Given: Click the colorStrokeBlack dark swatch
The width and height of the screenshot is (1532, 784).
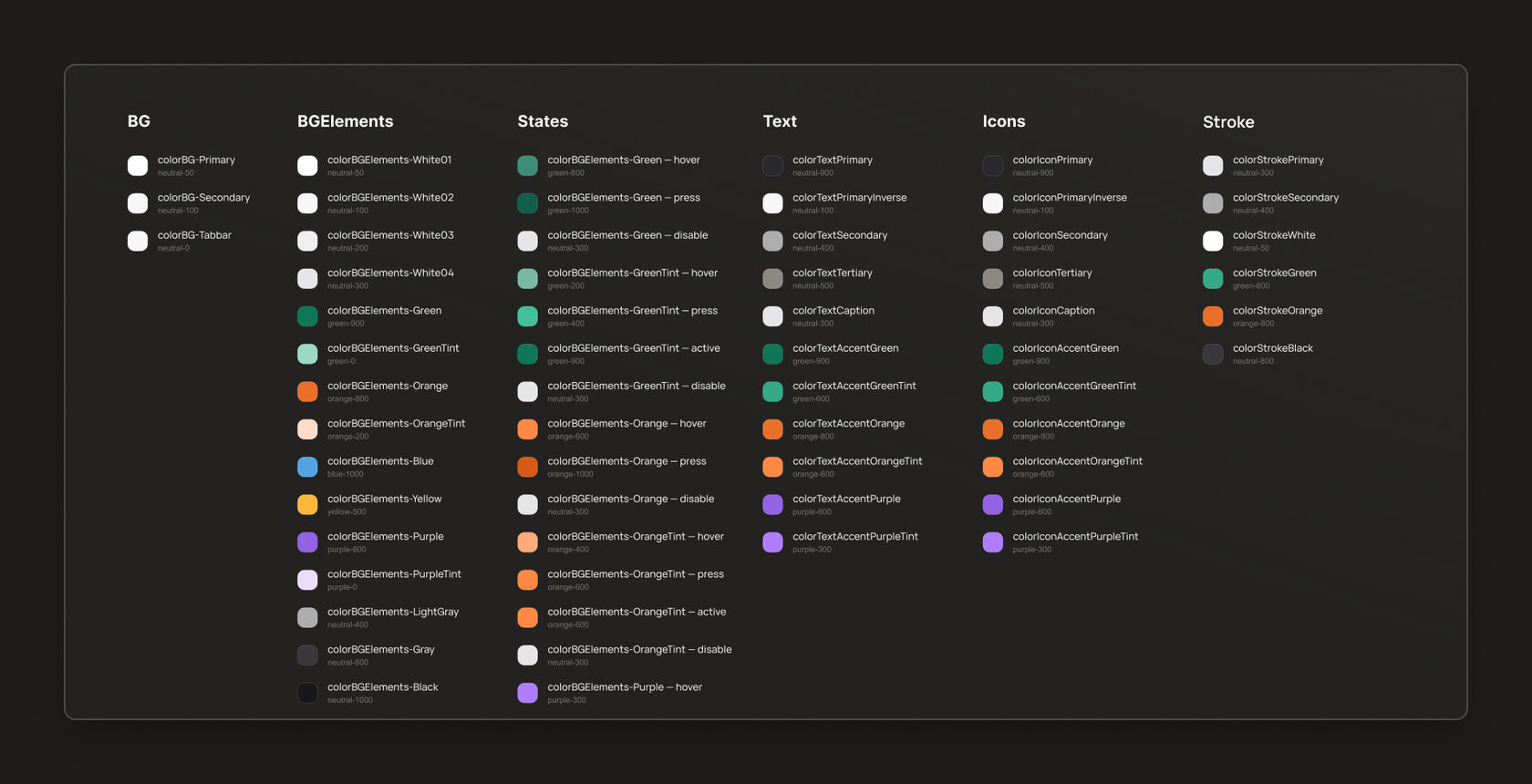Looking at the screenshot, I should click(x=1213, y=354).
